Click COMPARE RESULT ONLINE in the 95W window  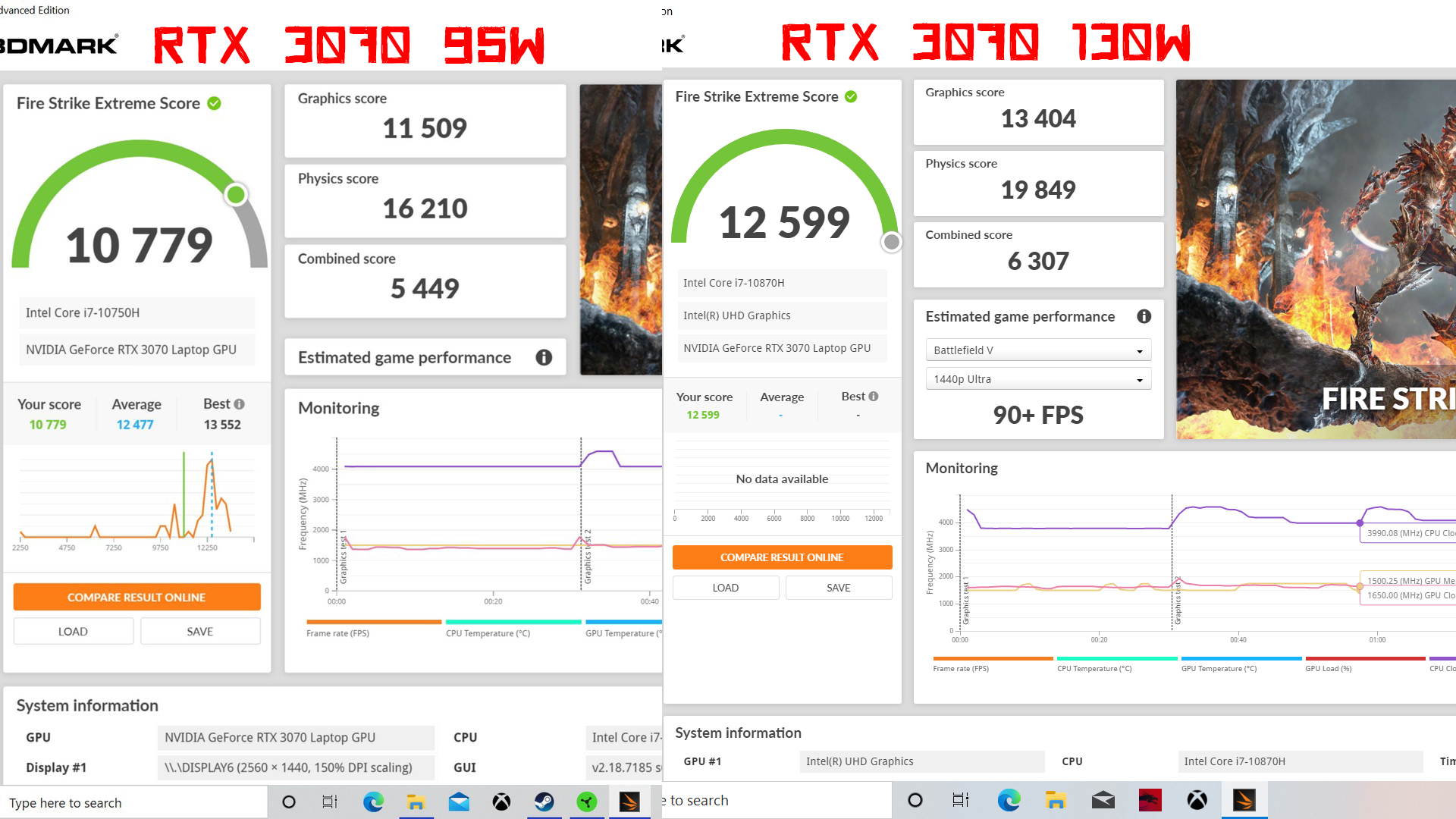pyautogui.click(x=136, y=597)
